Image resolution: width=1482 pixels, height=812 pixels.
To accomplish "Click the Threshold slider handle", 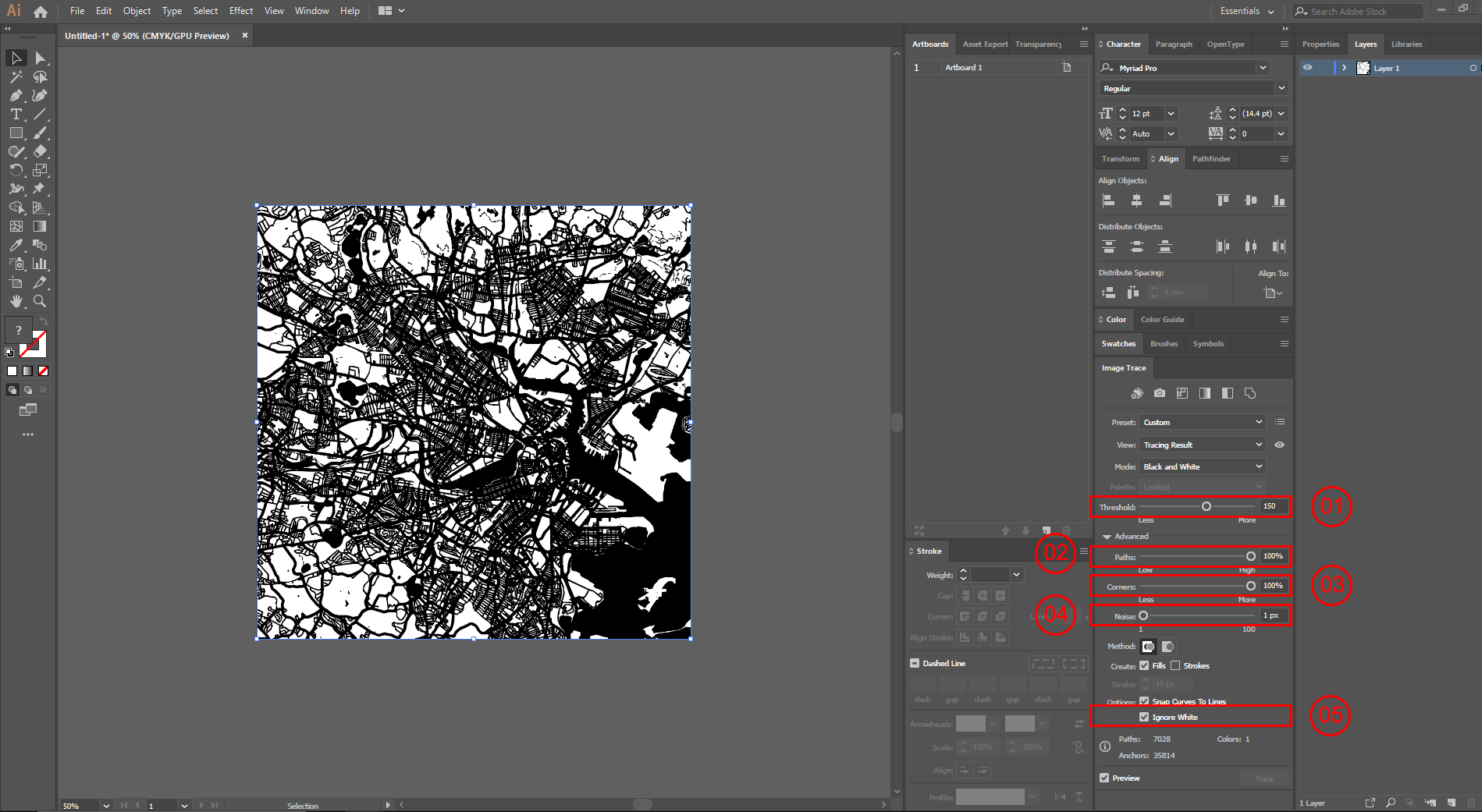I will (x=1207, y=506).
